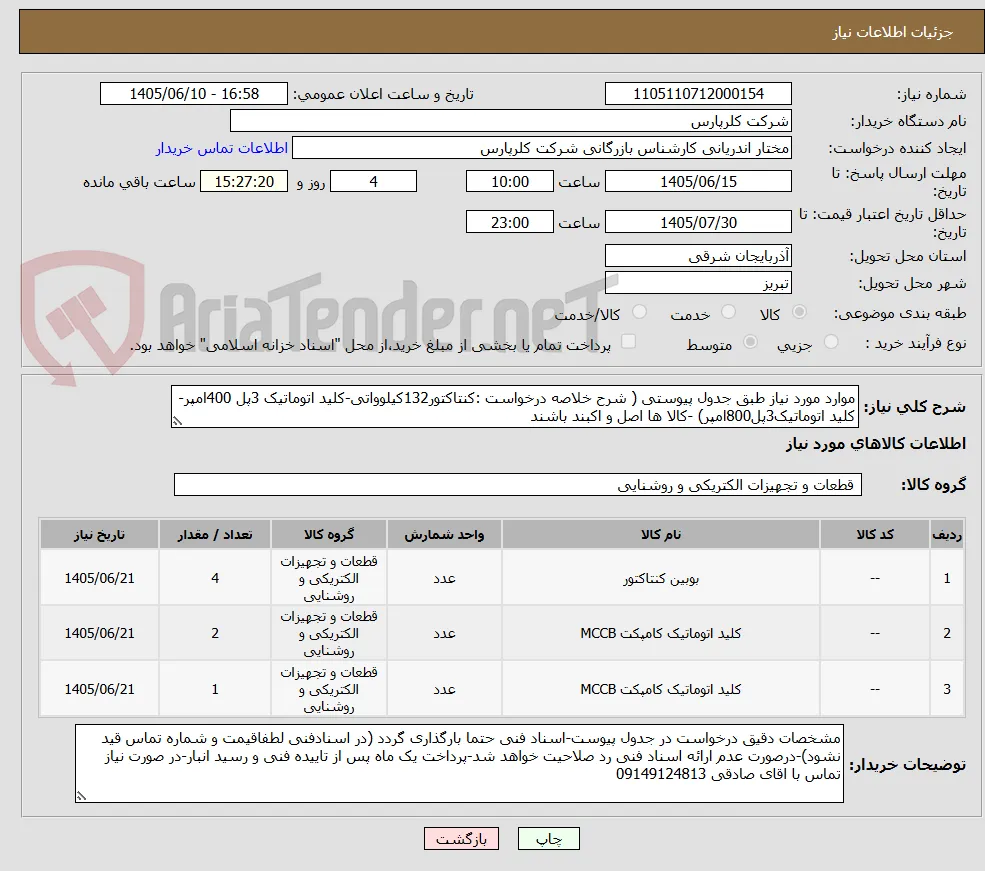Image resolution: width=985 pixels, height=871 pixels.
Task: Click the تعداد / مقدار column header
Action: 215,534
